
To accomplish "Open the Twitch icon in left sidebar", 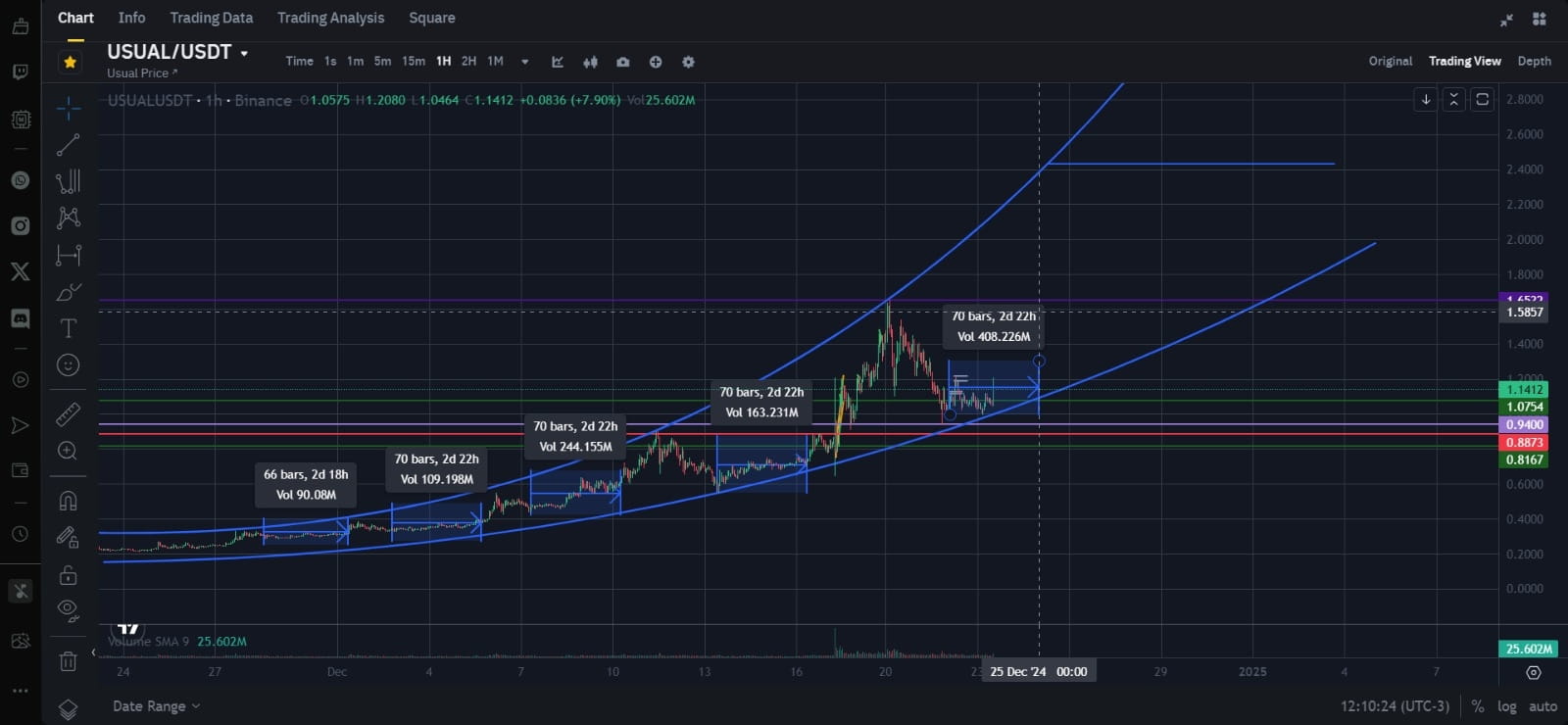I will click(21, 72).
